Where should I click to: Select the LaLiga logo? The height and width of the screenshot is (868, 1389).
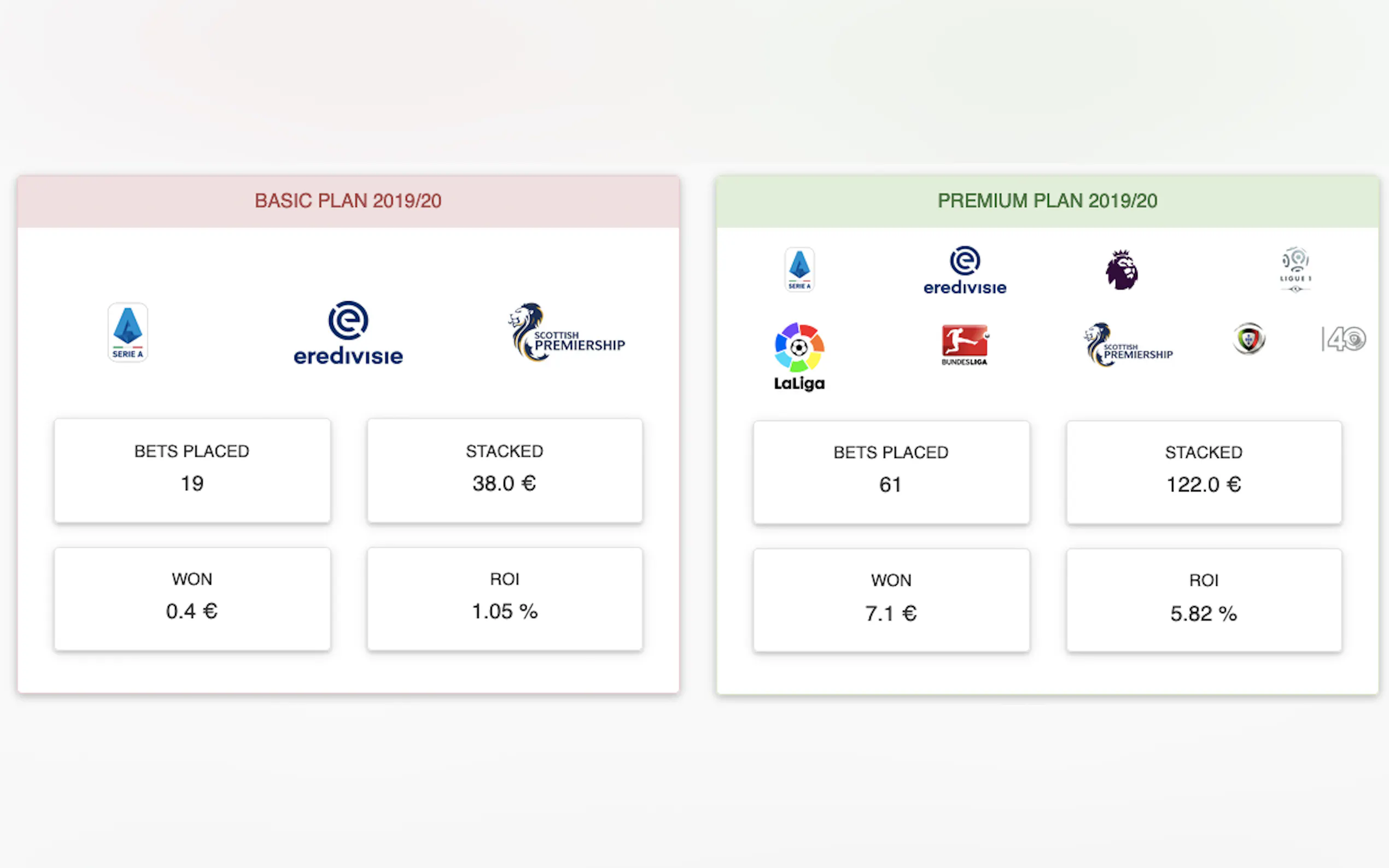(799, 356)
